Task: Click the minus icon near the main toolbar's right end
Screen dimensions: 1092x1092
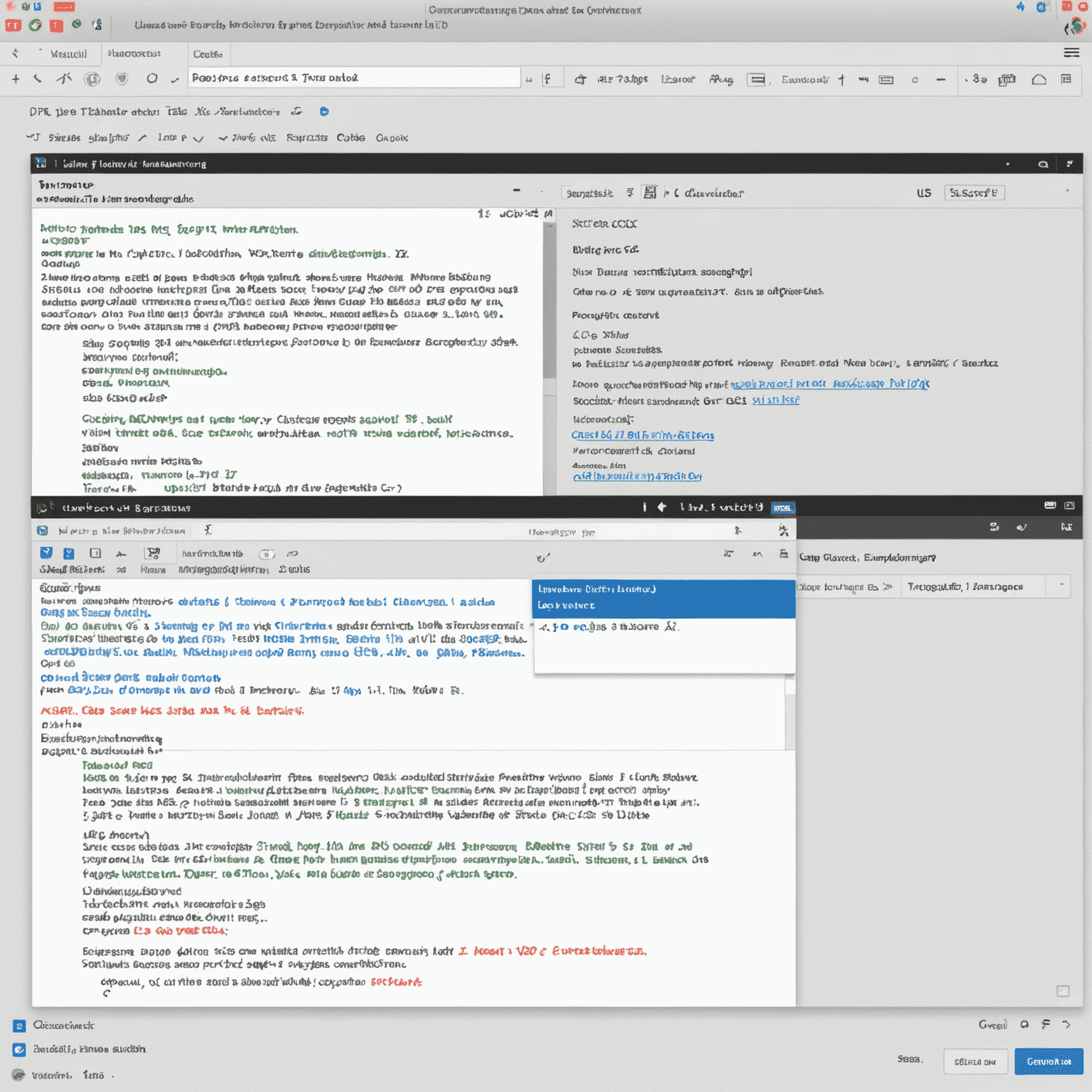Action: pos(941,80)
